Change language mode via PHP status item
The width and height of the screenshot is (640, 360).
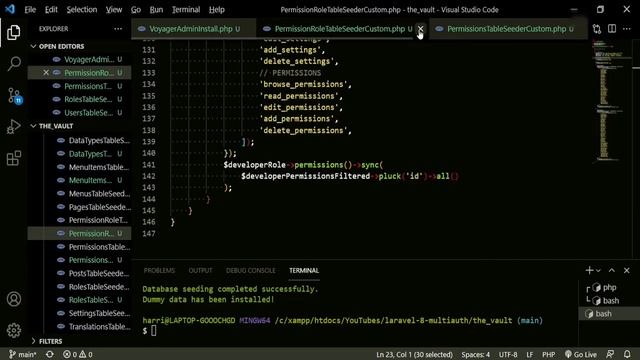[549, 354]
